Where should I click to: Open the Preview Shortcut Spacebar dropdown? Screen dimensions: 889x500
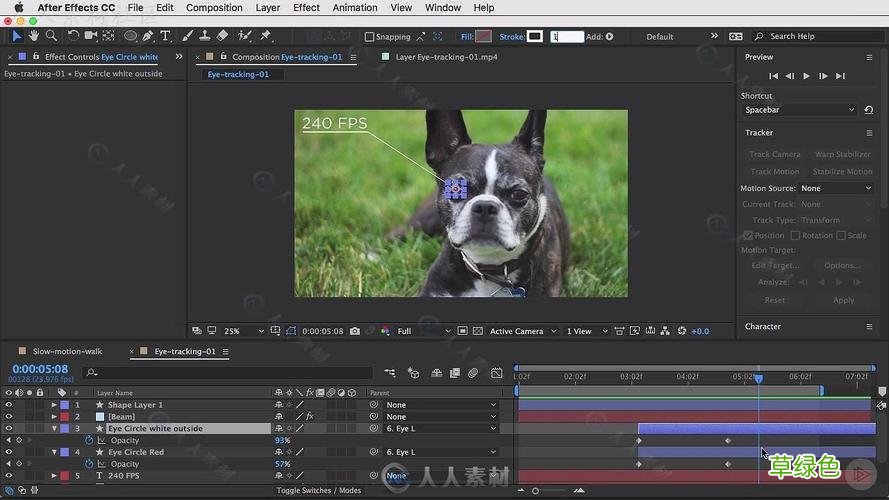coord(801,110)
